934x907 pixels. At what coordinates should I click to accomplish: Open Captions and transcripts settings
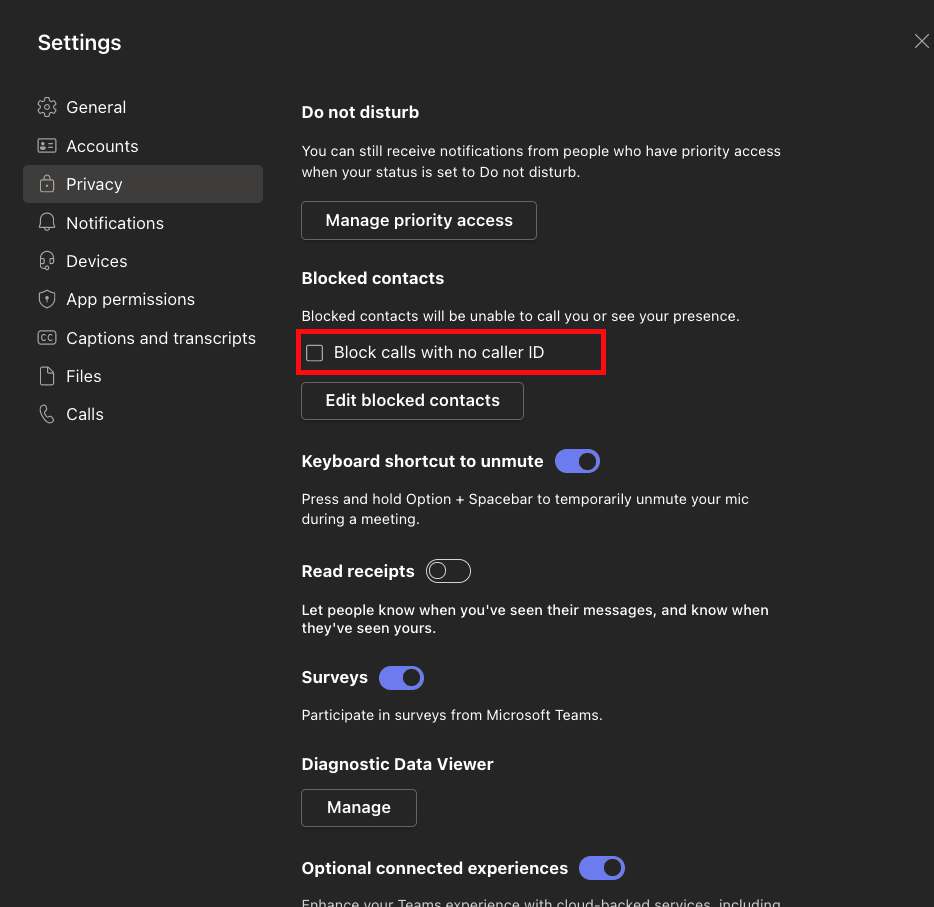[142, 338]
